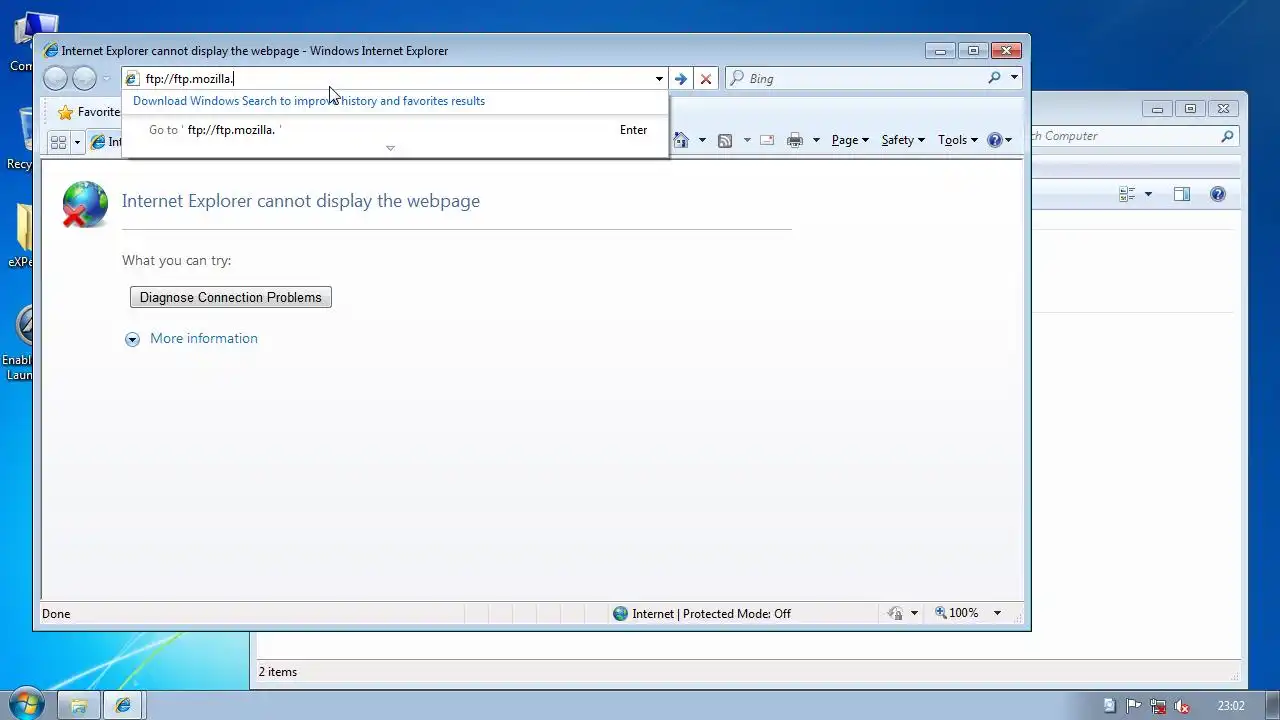Click the status bar privacy/lock icon

click(x=895, y=613)
